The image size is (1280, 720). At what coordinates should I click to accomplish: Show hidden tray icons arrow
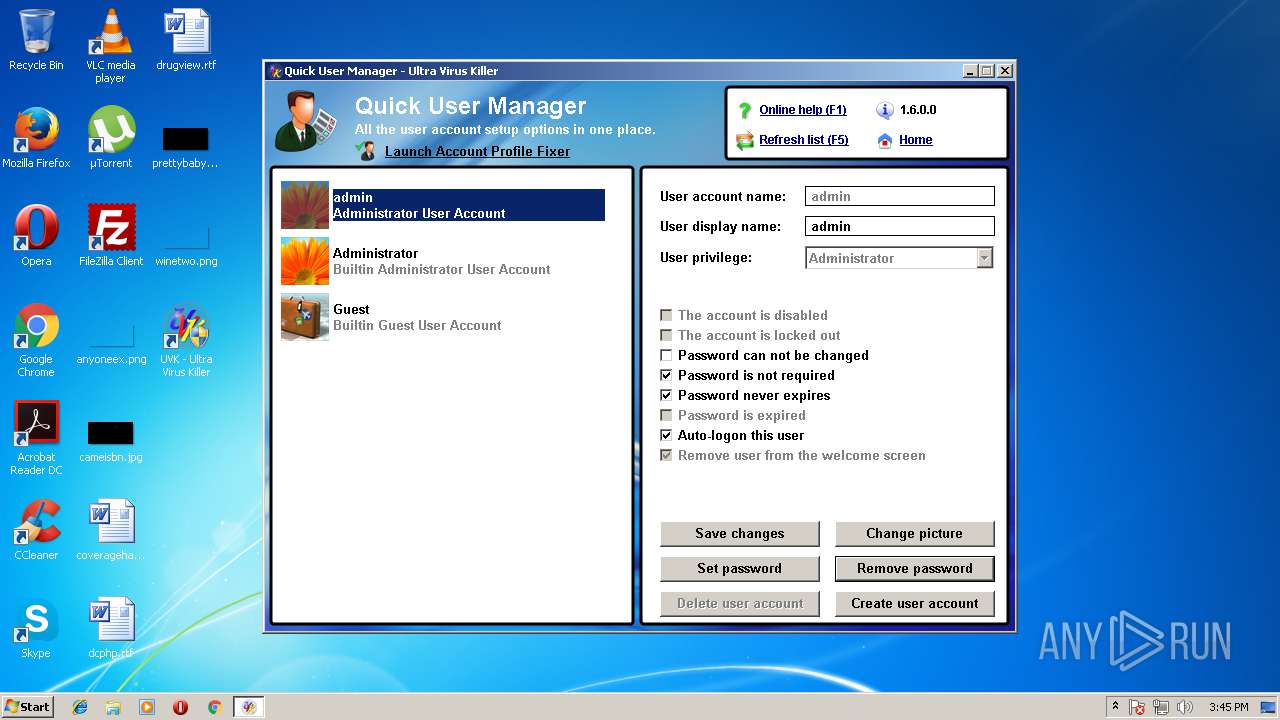(x=1115, y=706)
